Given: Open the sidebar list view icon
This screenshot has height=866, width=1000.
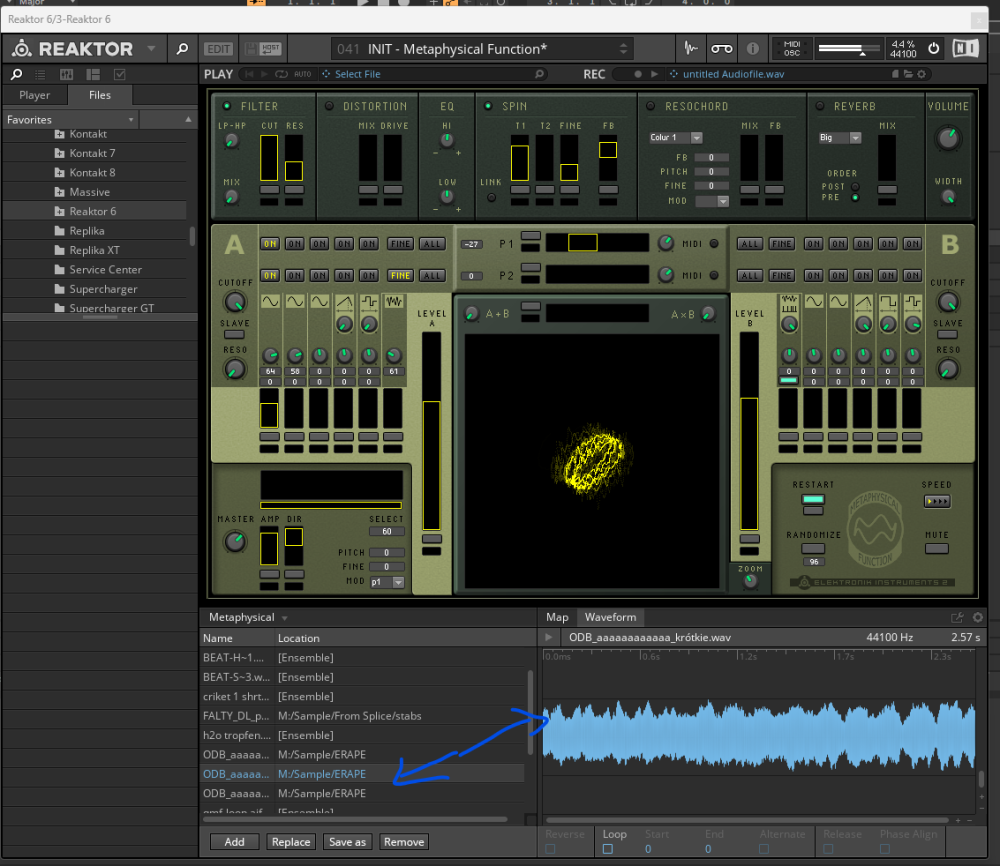Looking at the screenshot, I should (40, 75).
